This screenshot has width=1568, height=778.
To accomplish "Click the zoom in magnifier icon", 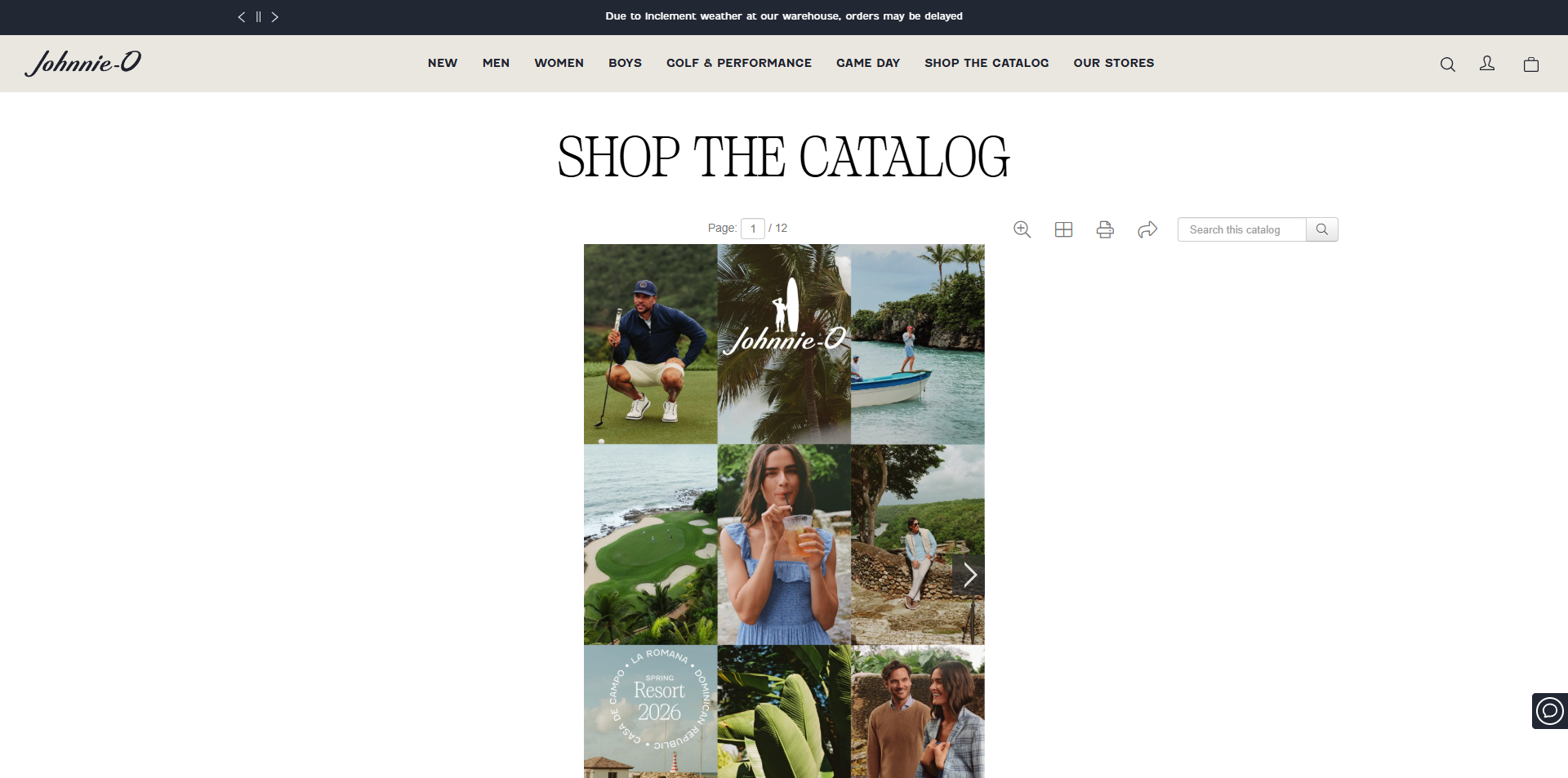I will click(1022, 229).
